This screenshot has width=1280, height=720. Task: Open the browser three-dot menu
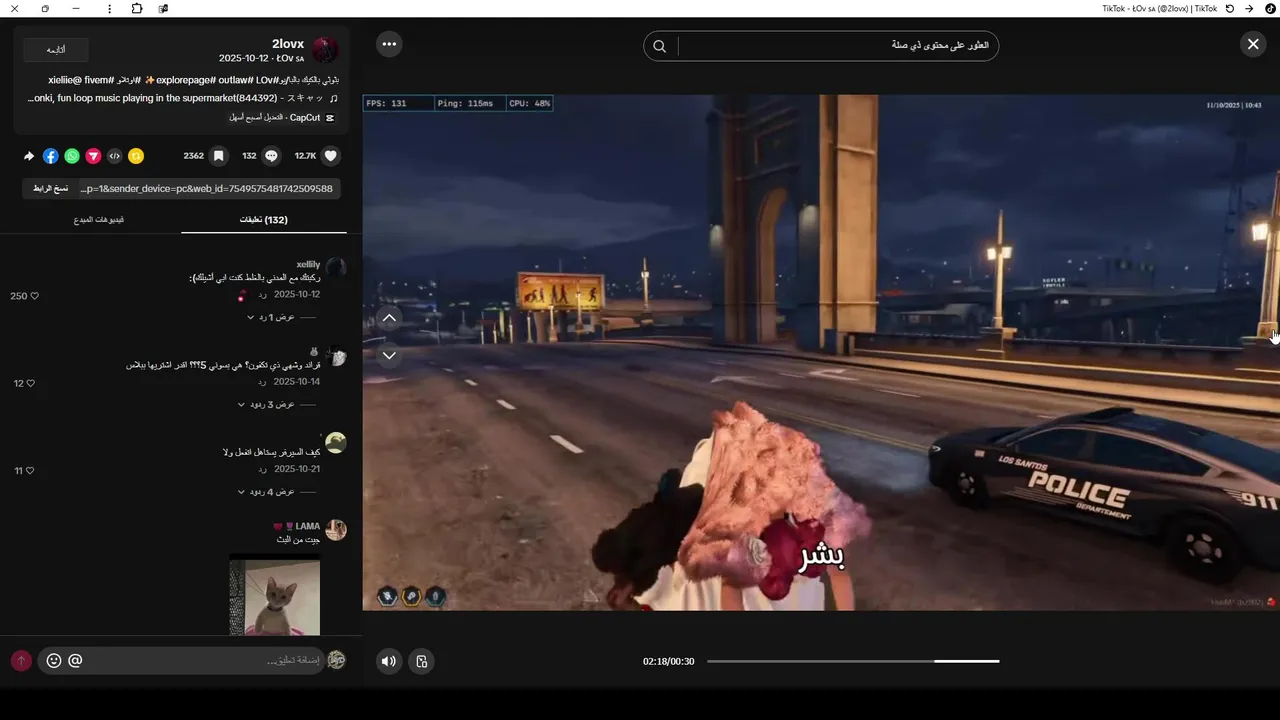pos(110,8)
